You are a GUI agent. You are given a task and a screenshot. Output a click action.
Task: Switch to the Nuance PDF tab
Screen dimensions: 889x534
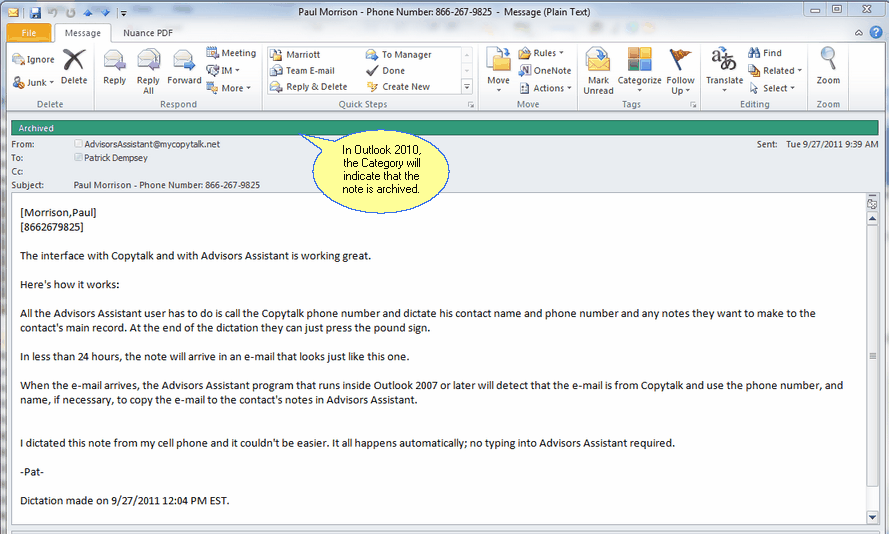click(x=148, y=33)
